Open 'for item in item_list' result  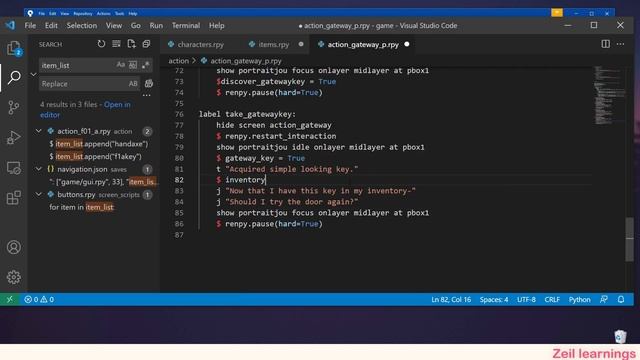(82, 207)
